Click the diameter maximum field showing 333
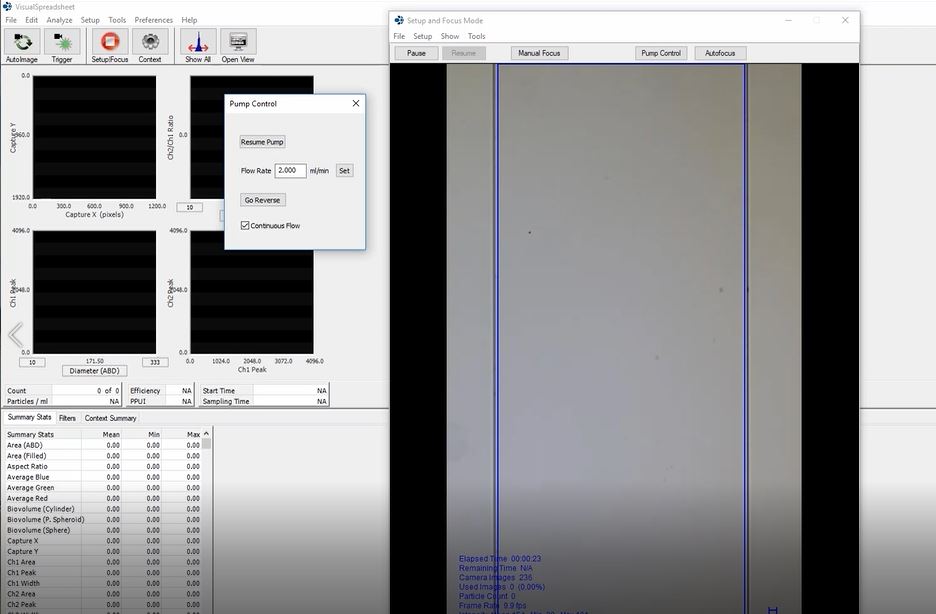Image resolution: width=936 pixels, height=614 pixels. click(x=155, y=362)
